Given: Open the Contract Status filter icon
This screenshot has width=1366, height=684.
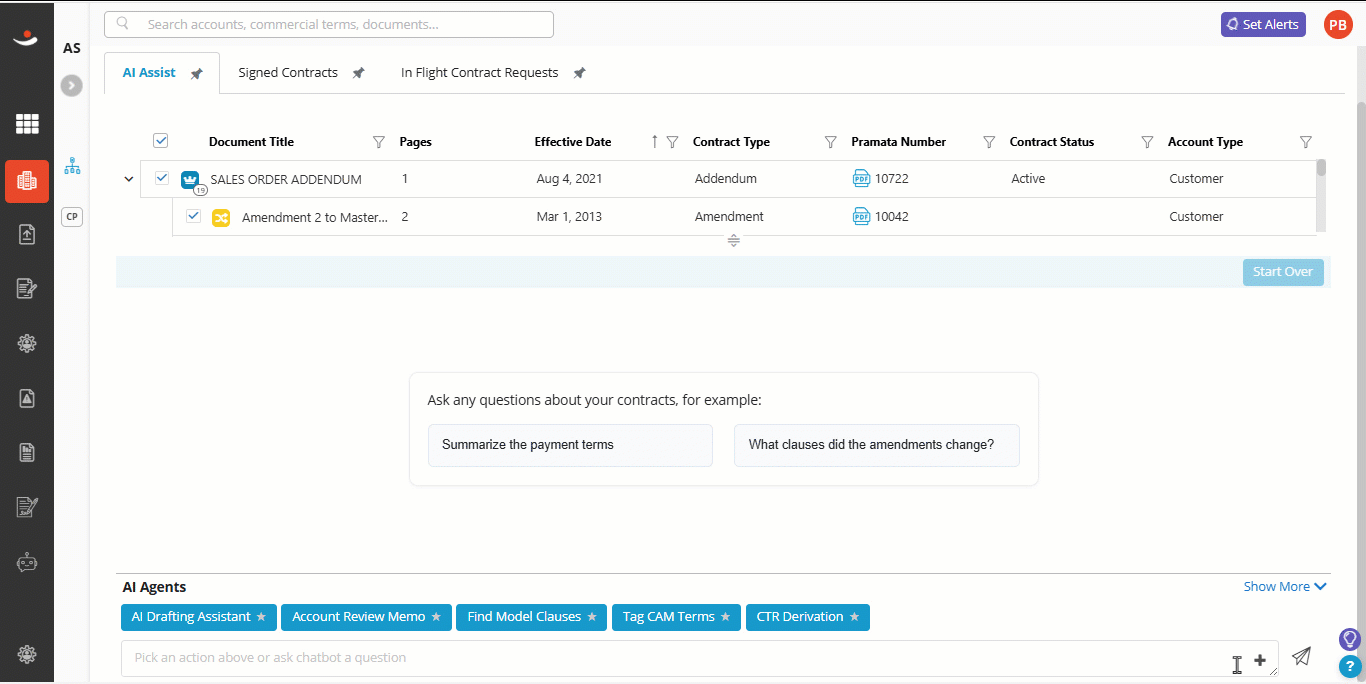Looking at the screenshot, I should pyautogui.click(x=1147, y=142).
